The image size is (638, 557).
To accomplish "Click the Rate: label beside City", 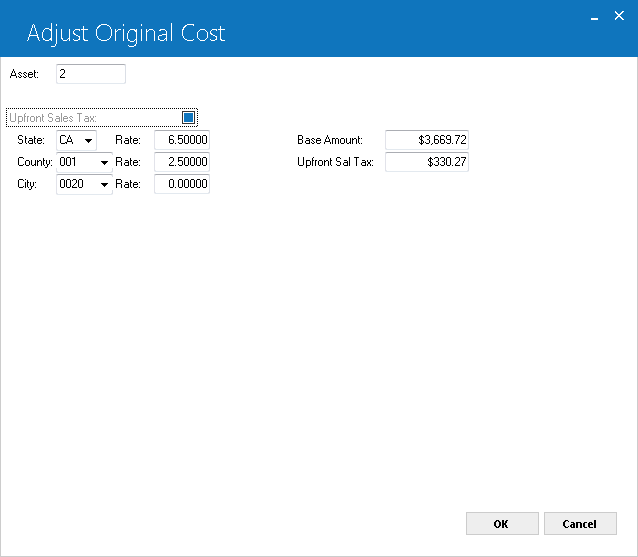I will (128, 184).
